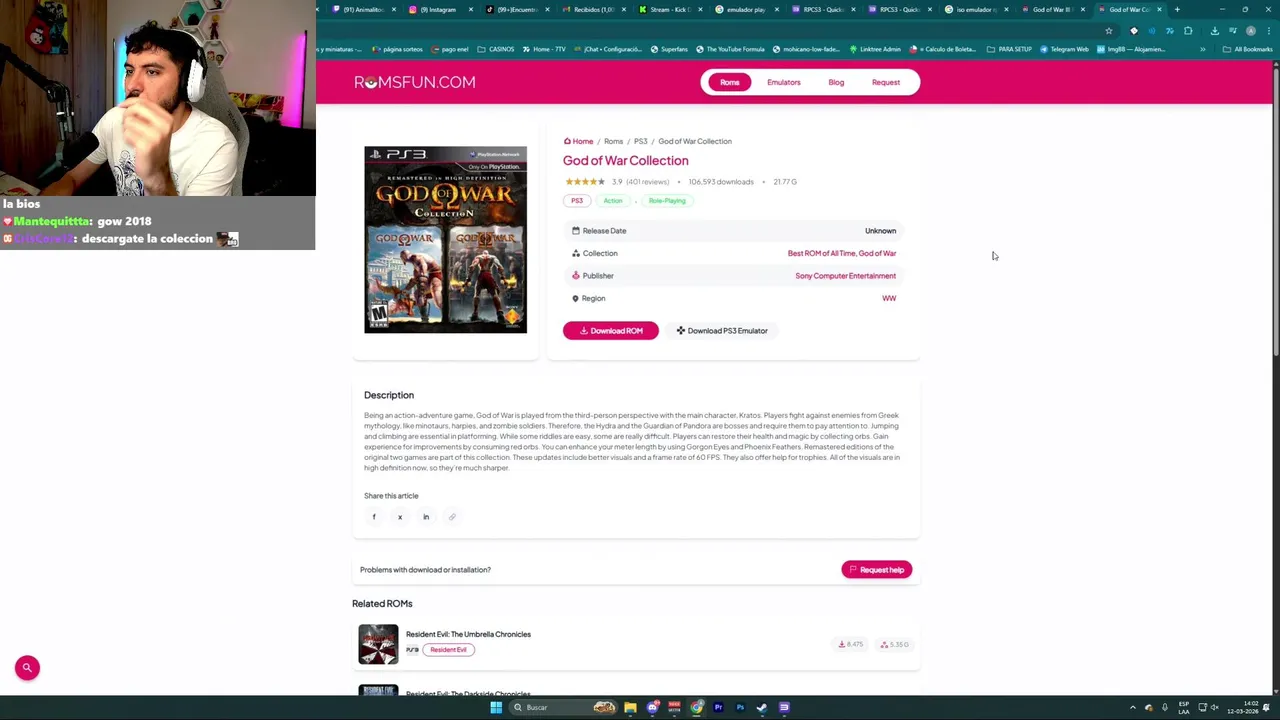Open the God of War Collection cover image
Screen dimensions: 1280x720
pos(445,239)
